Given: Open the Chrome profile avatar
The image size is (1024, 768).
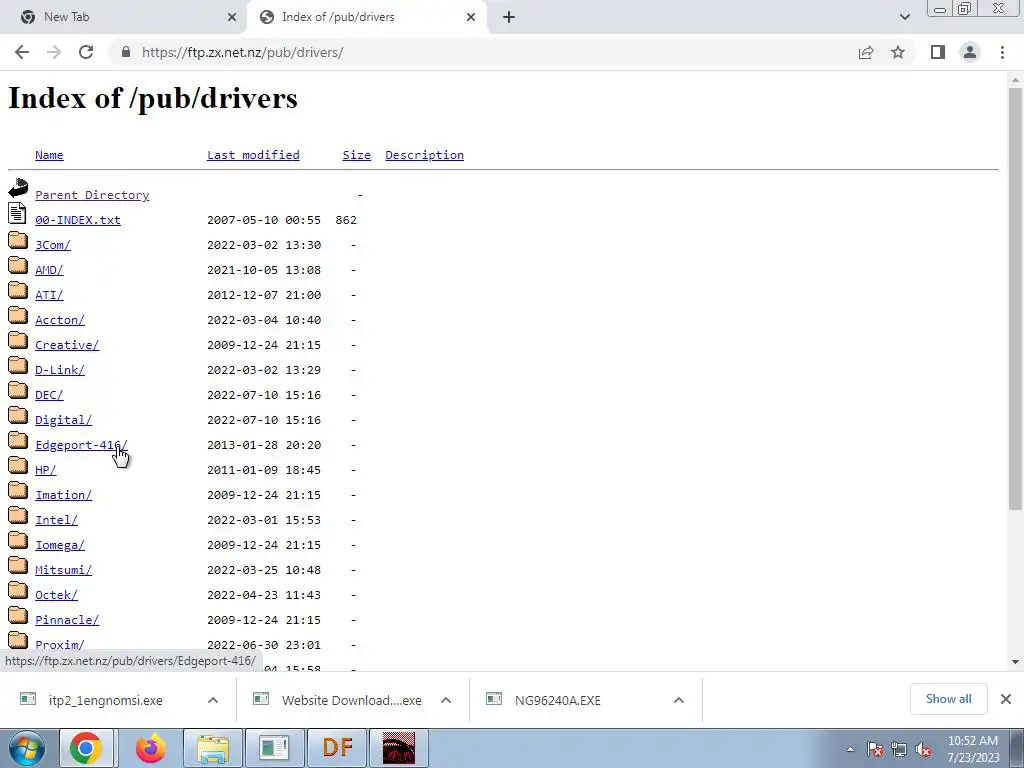Looking at the screenshot, I should point(970,52).
